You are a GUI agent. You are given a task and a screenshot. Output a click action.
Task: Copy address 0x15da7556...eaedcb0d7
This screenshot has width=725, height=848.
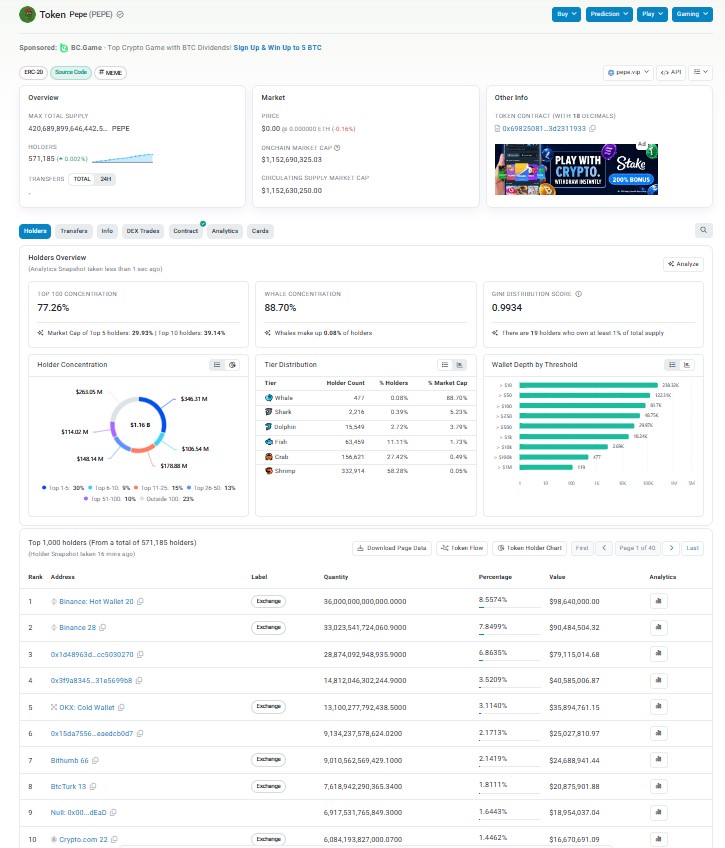140,733
